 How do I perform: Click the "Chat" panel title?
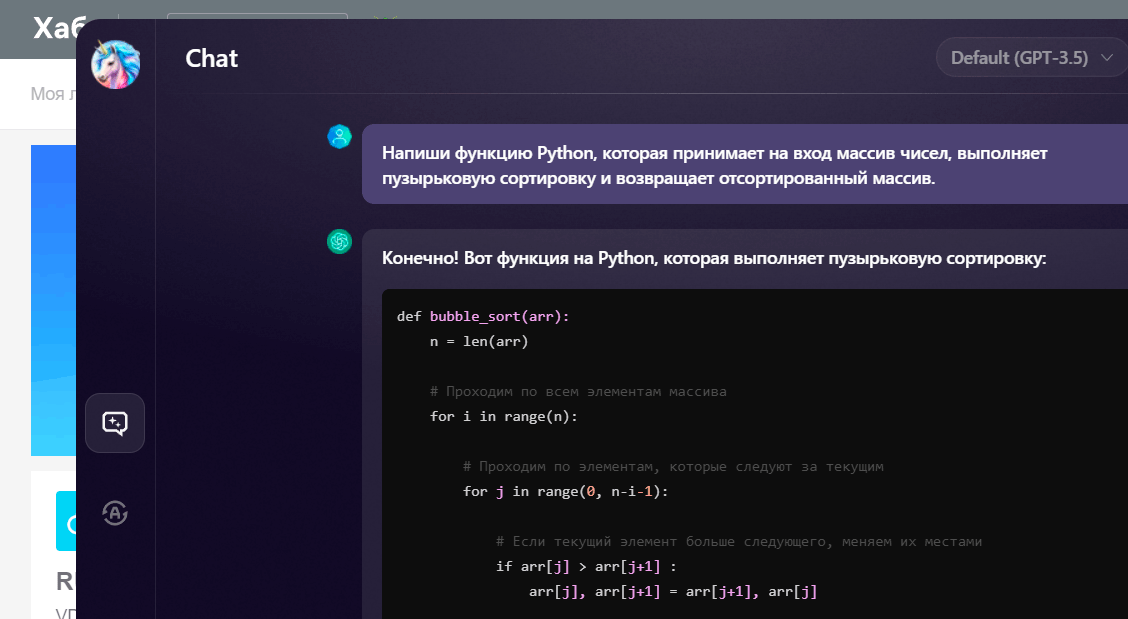[212, 58]
